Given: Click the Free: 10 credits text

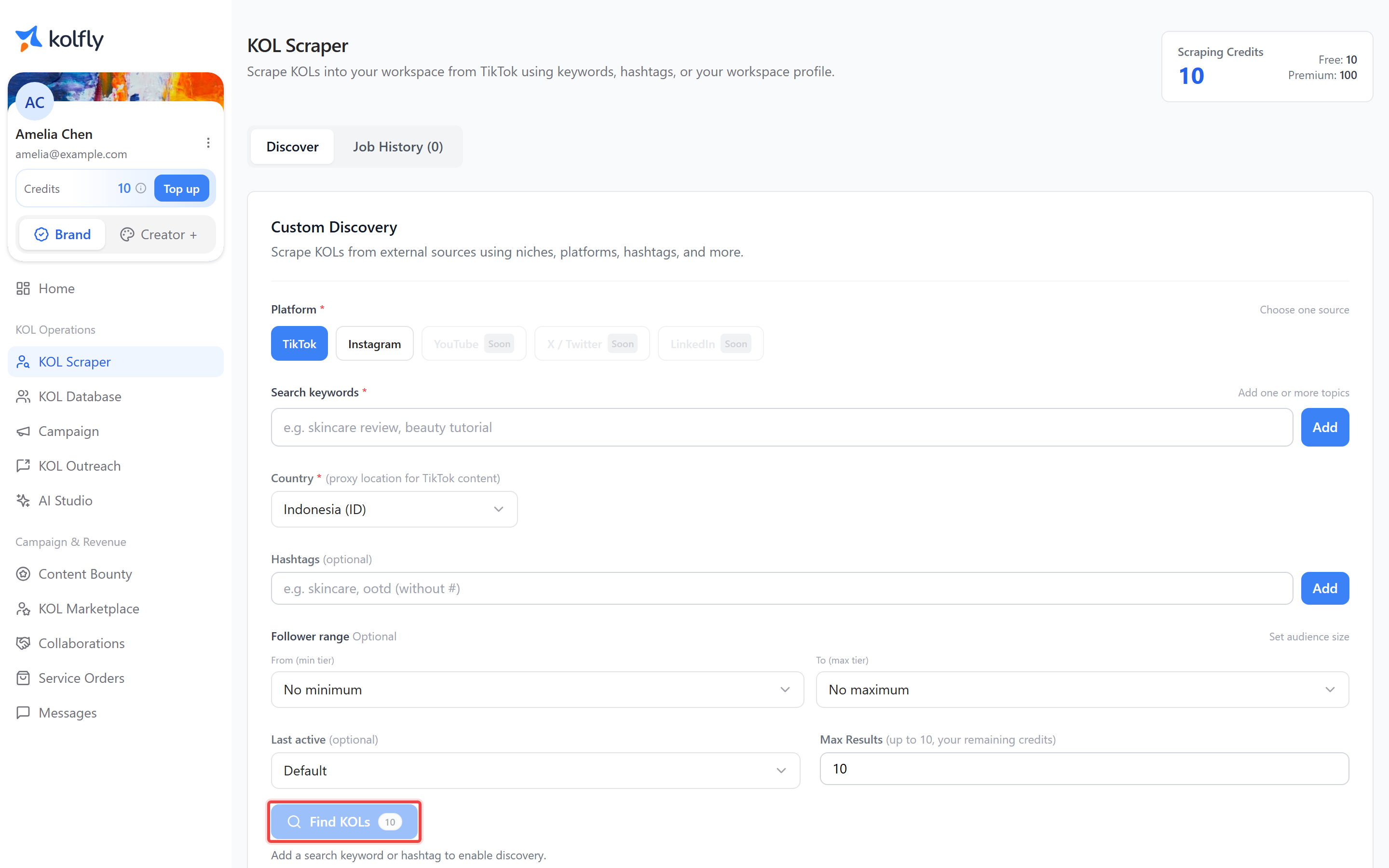Looking at the screenshot, I should click(1337, 60).
